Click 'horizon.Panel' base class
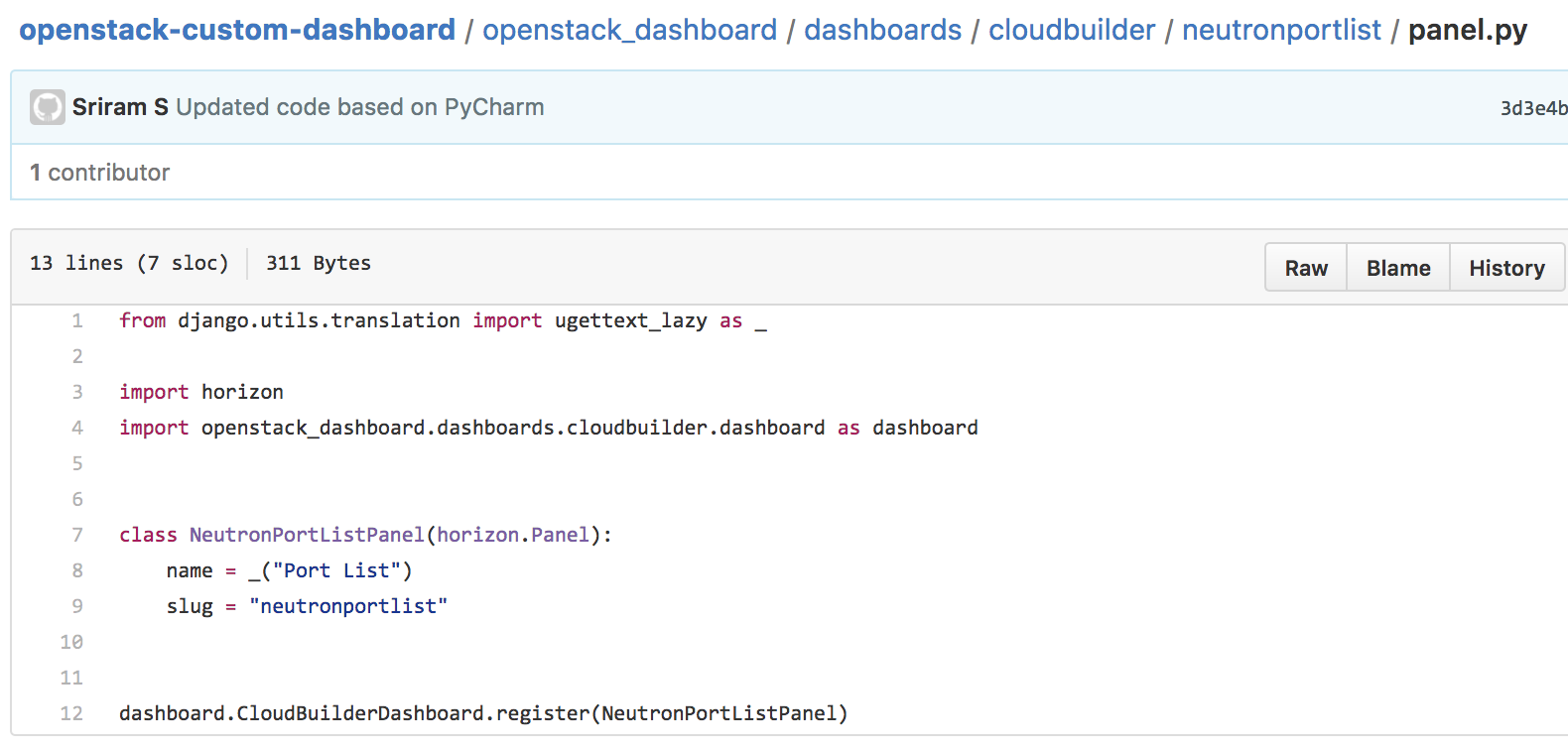The height and width of the screenshot is (750, 1568). pos(513,535)
